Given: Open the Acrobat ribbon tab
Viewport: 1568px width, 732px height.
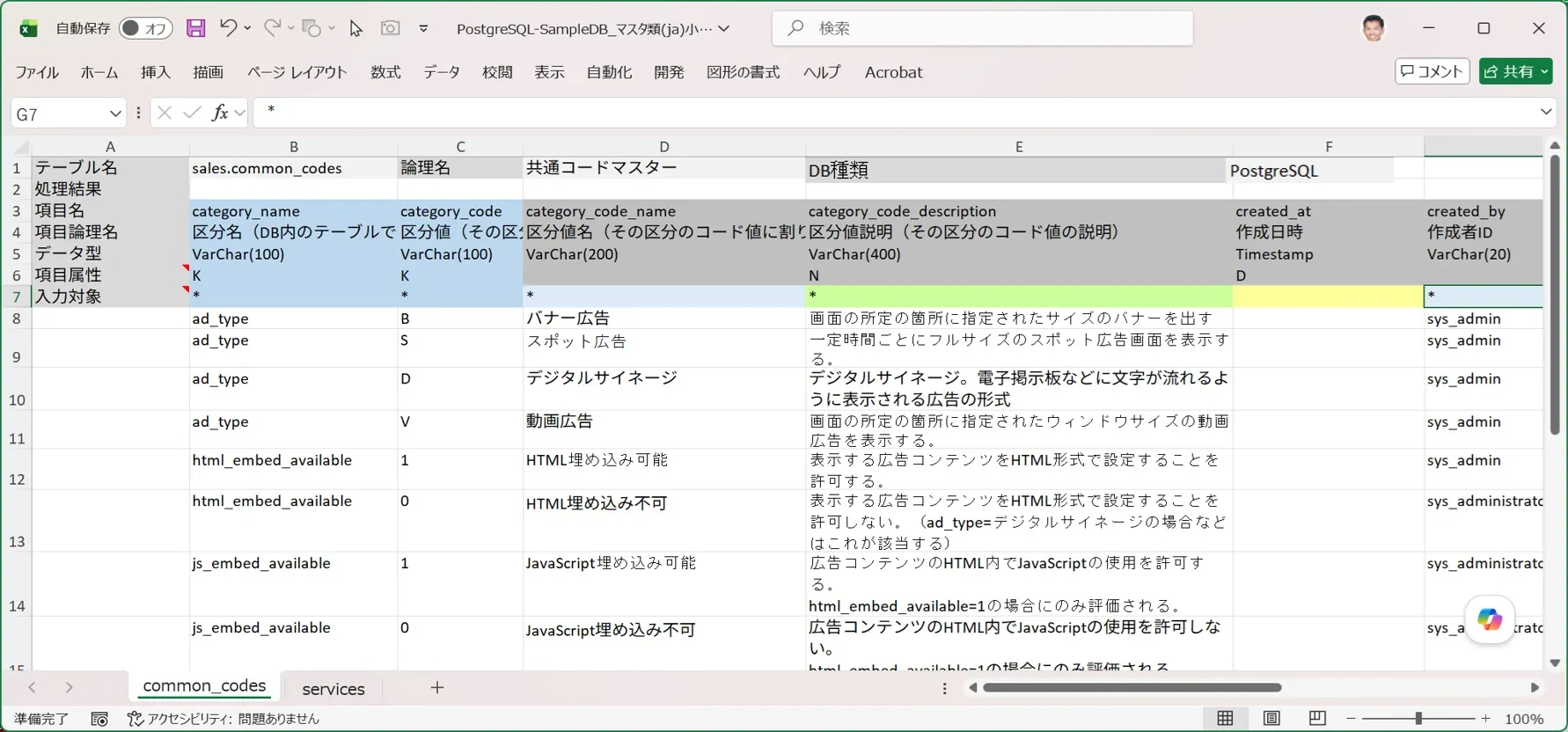Looking at the screenshot, I should click(x=893, y=72).
